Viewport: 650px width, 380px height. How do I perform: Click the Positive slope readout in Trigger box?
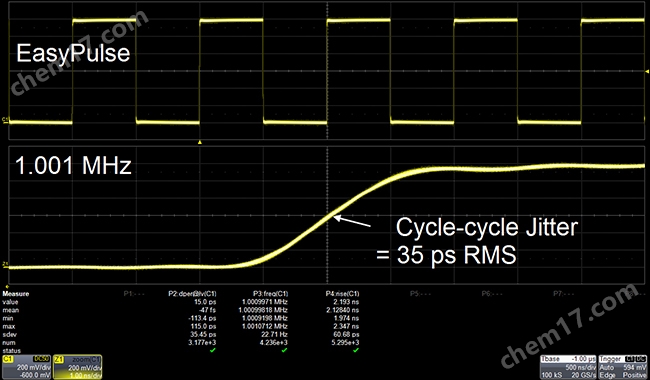(x=634, y=375)
